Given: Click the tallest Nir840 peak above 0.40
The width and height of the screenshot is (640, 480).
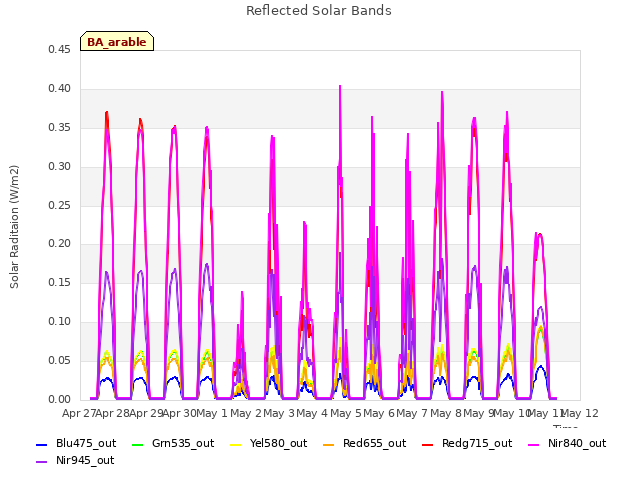Looking at the screenshot, I should [340, 87].
